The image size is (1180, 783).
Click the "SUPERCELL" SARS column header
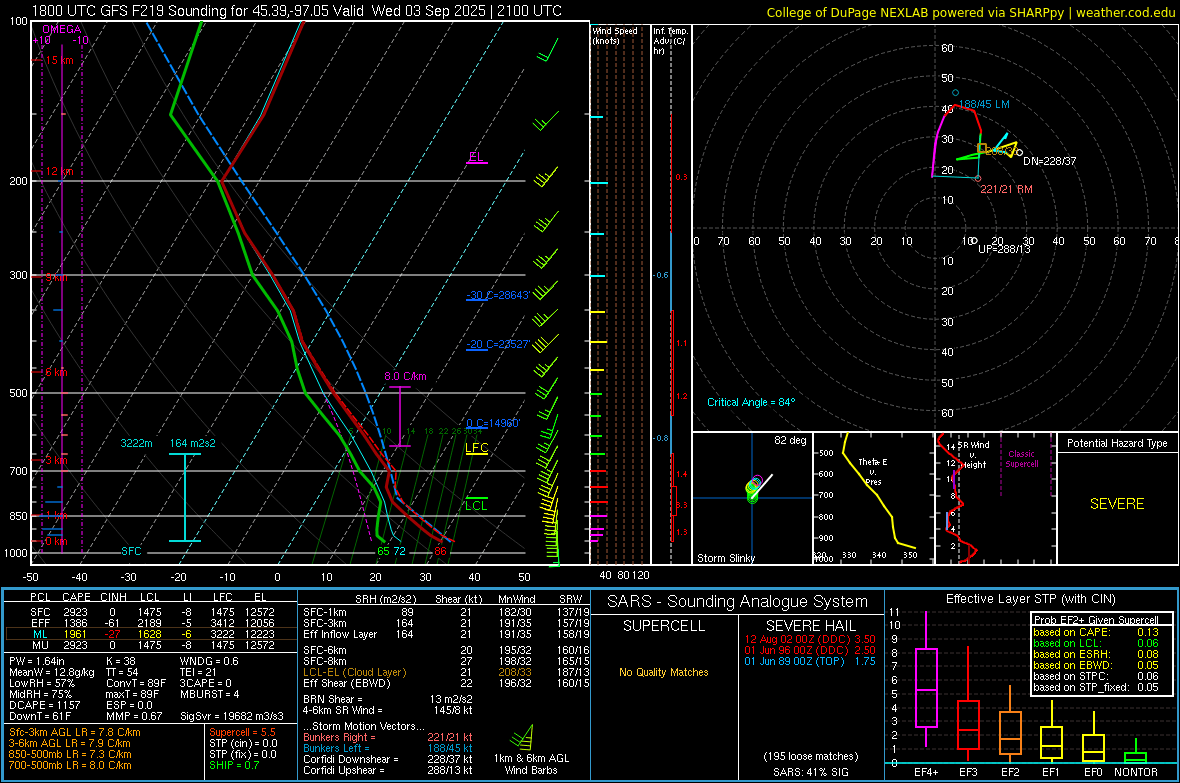pos(664,626)
